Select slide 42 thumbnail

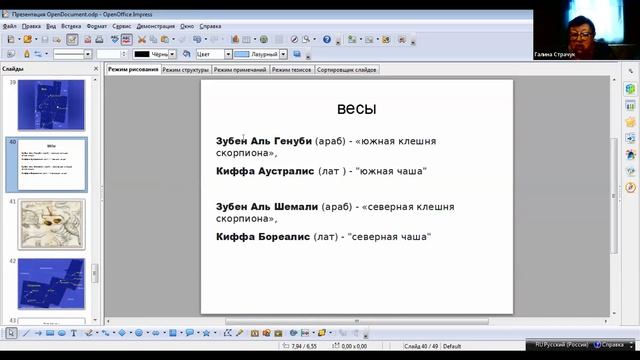pyautogui.click(x=51, y=284)
